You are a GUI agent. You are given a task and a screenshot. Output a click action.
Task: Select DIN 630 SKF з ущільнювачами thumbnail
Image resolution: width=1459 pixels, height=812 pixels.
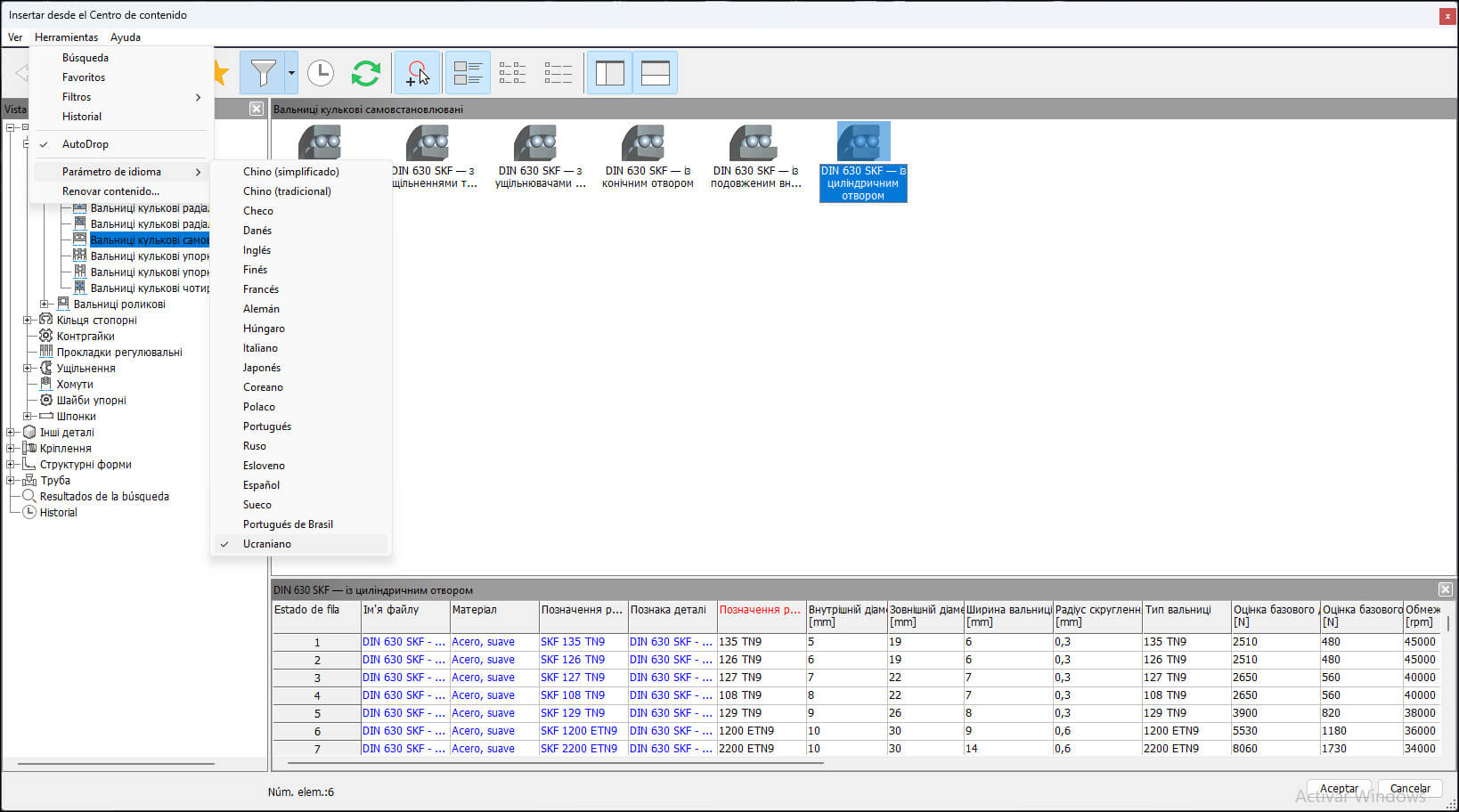(x=540, y=158)
